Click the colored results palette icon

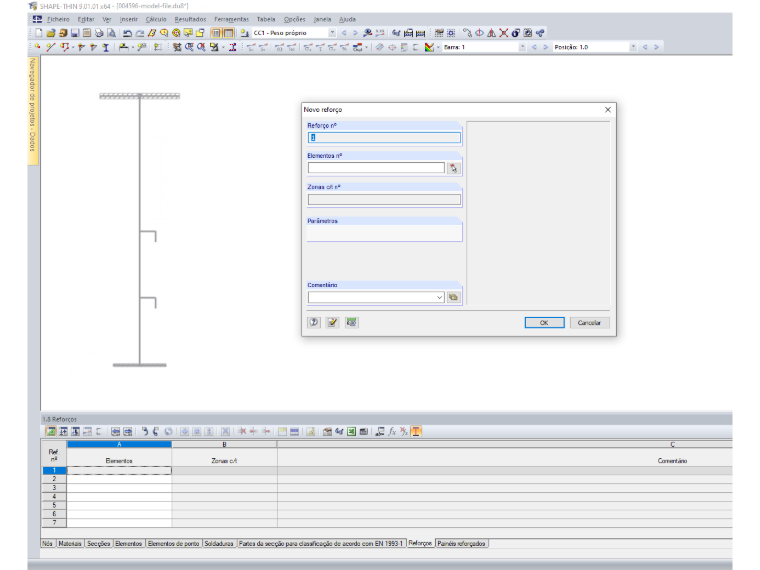[429, 47]
